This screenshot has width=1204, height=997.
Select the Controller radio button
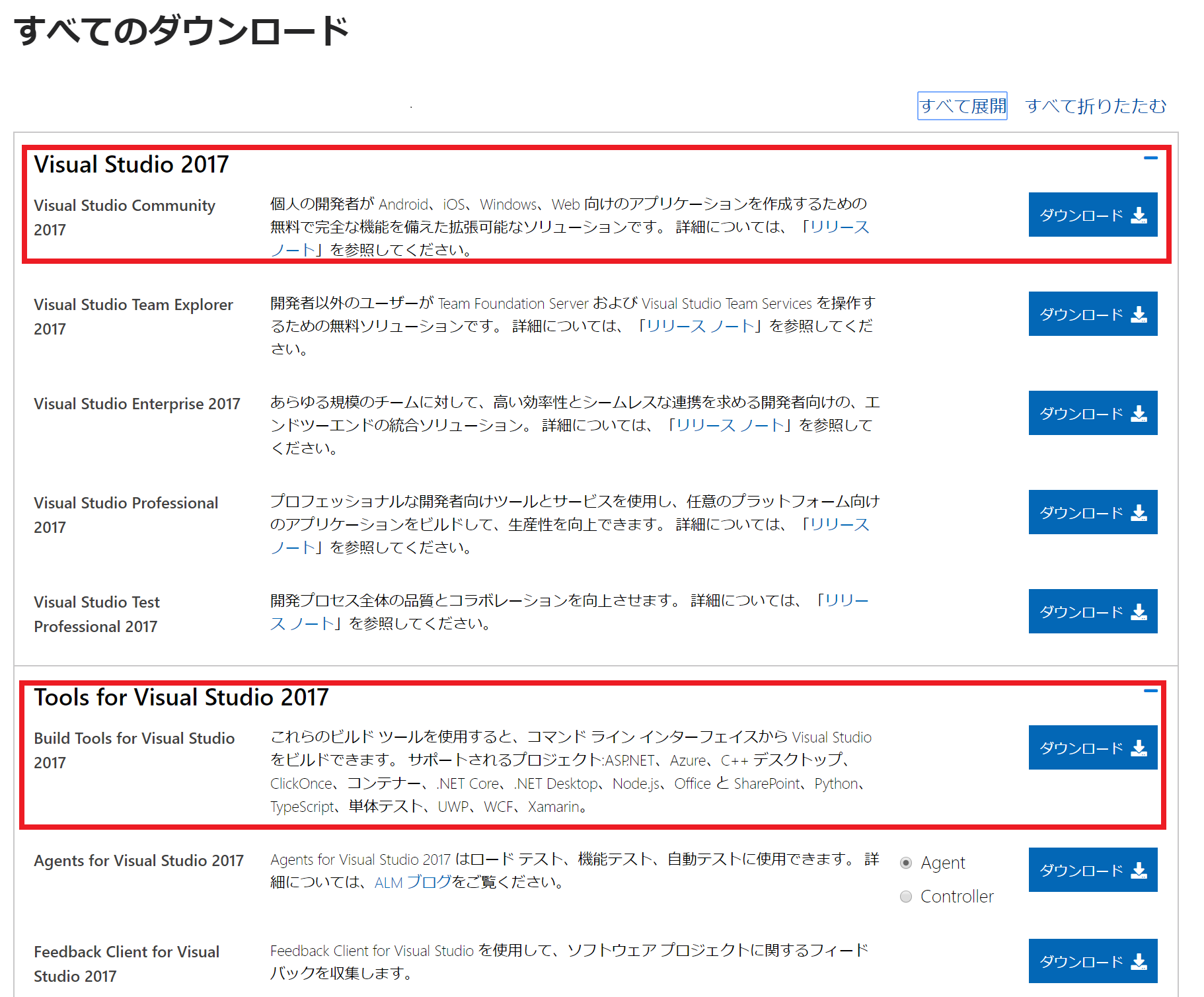(x=905, y=897)
